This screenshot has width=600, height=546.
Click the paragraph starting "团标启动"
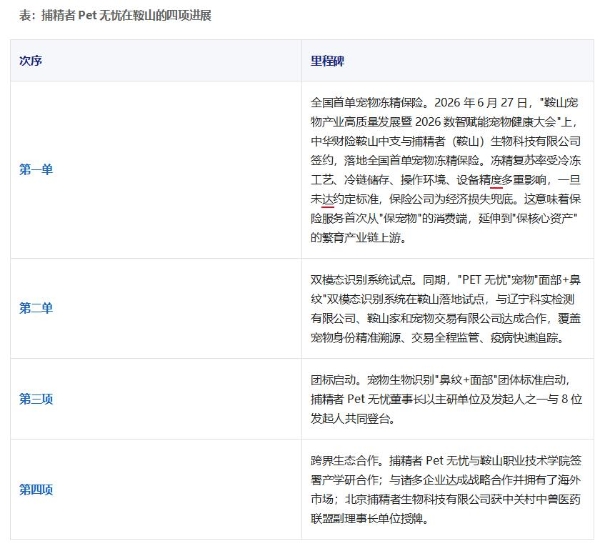pos(446,399)
